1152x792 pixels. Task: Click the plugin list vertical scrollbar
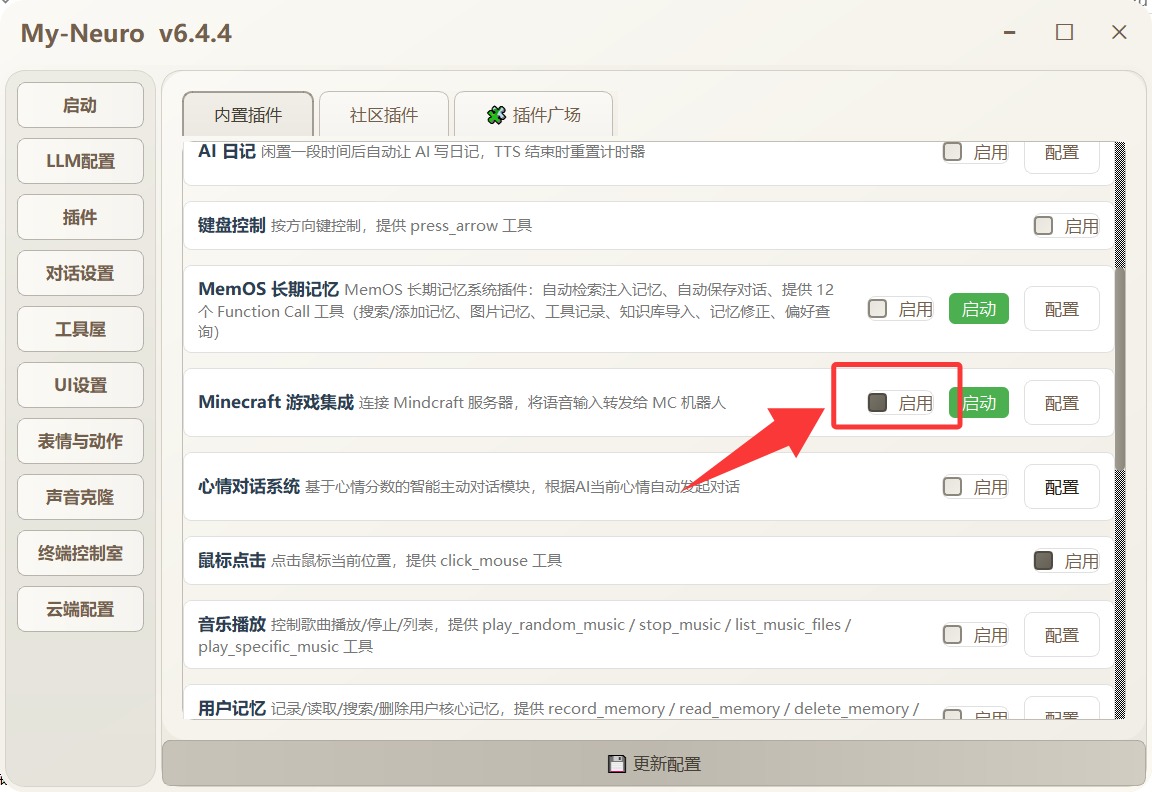point(1120,360)
